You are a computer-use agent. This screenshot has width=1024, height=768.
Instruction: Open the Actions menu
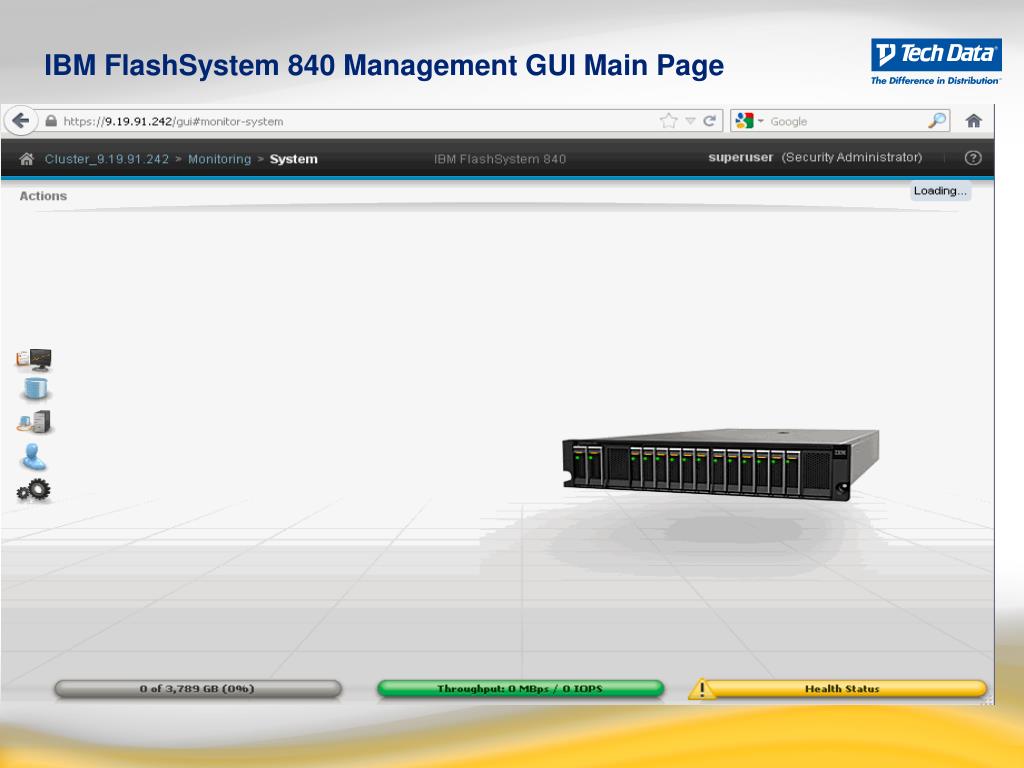[x=43, y=196]
